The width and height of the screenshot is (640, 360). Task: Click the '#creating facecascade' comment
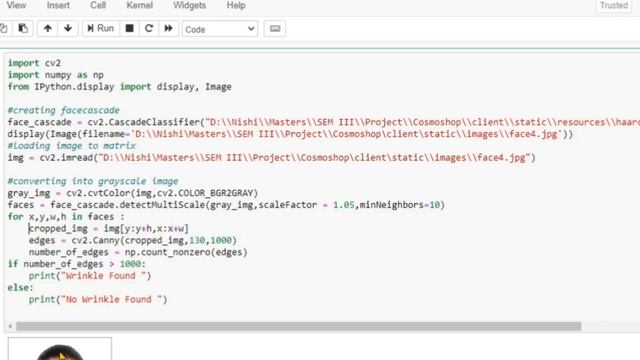pos(64,110)
